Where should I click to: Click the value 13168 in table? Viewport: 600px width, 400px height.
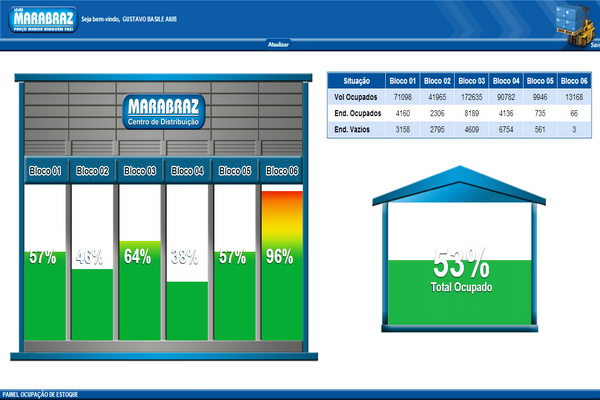pos(574,97)
